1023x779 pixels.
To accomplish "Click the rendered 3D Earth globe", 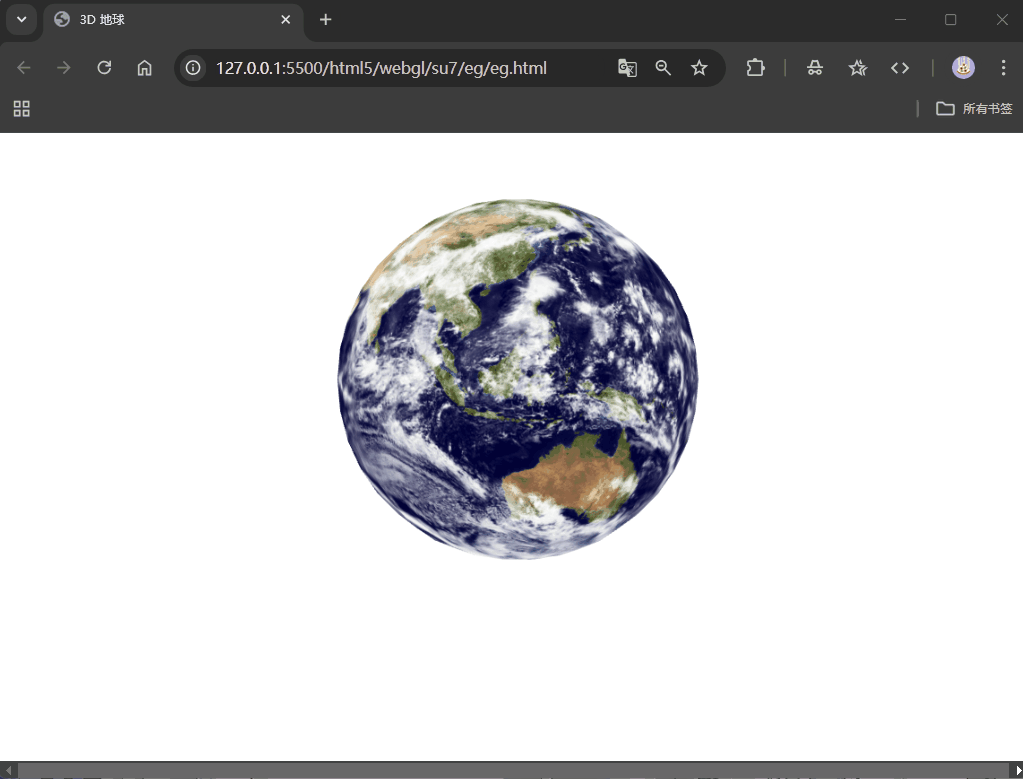I will pyautogui.click(x=516, y=378).
